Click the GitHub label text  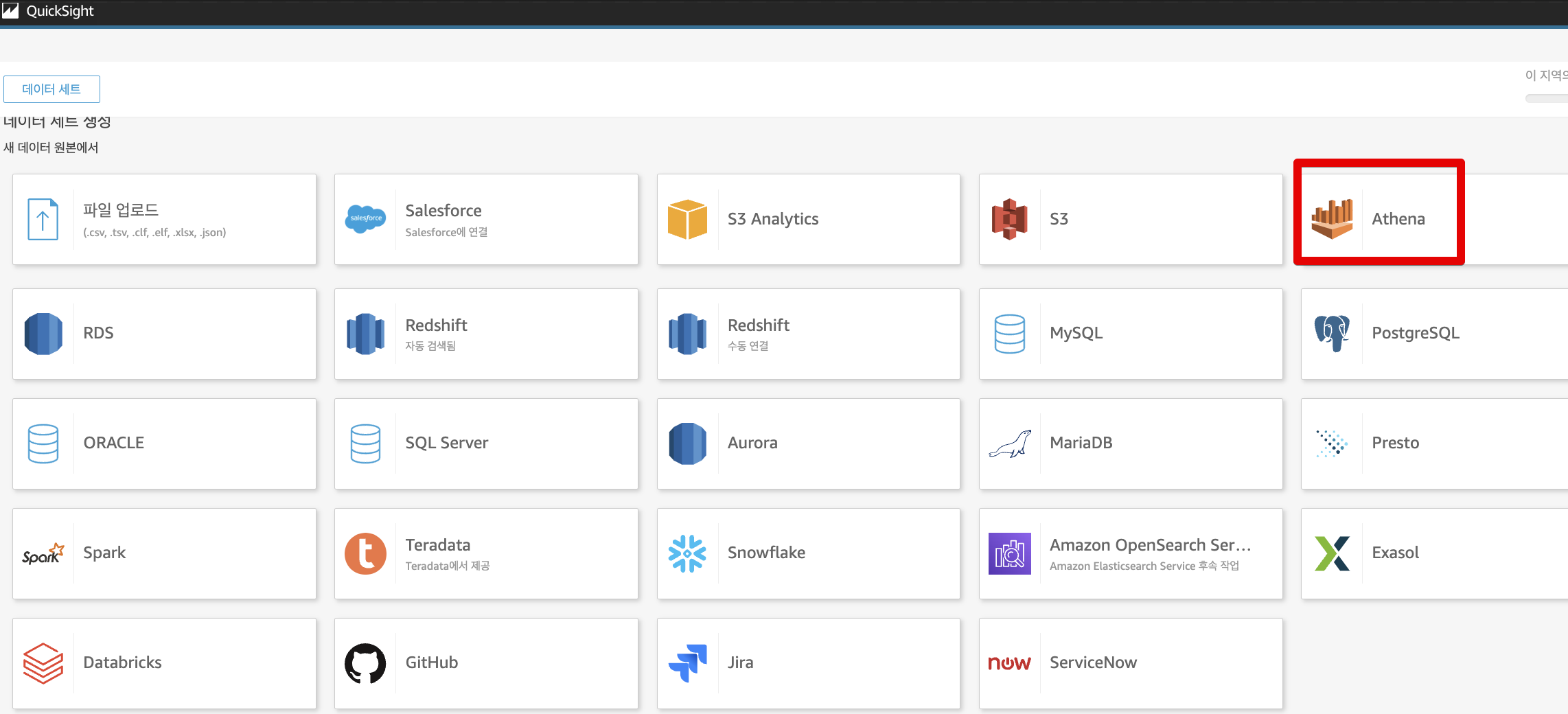click(432, 663)
